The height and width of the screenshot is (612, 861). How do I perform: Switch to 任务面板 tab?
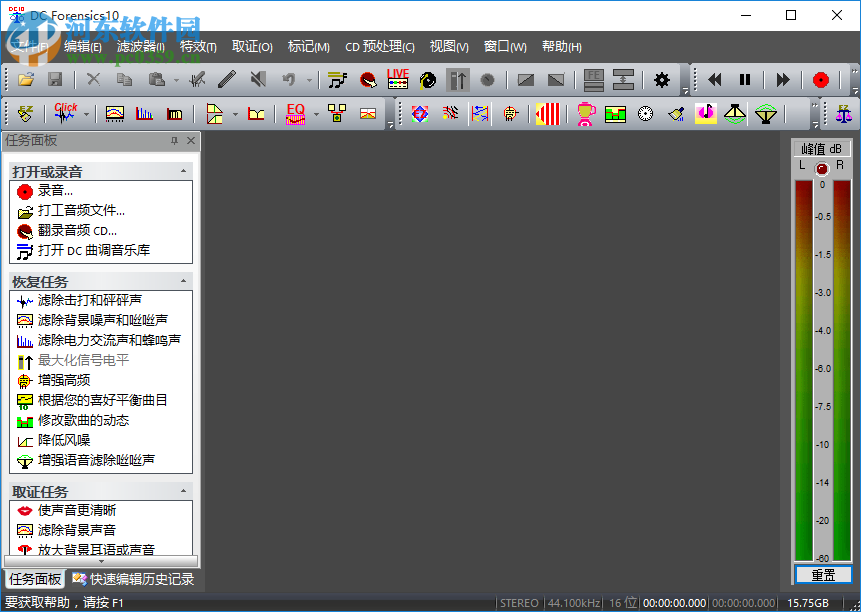point(35,579)
